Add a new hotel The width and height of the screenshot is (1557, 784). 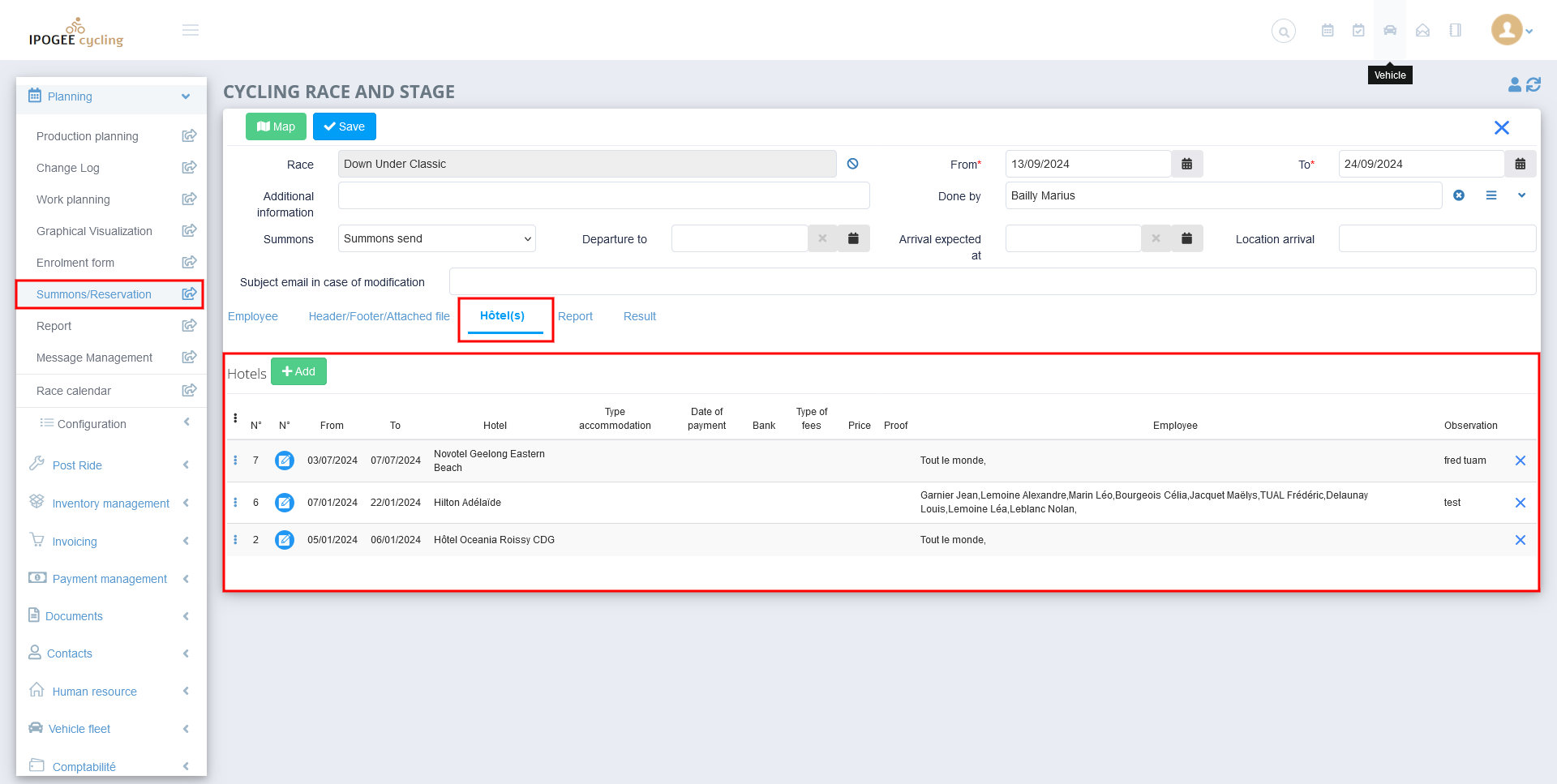click(x=298, y=371)
